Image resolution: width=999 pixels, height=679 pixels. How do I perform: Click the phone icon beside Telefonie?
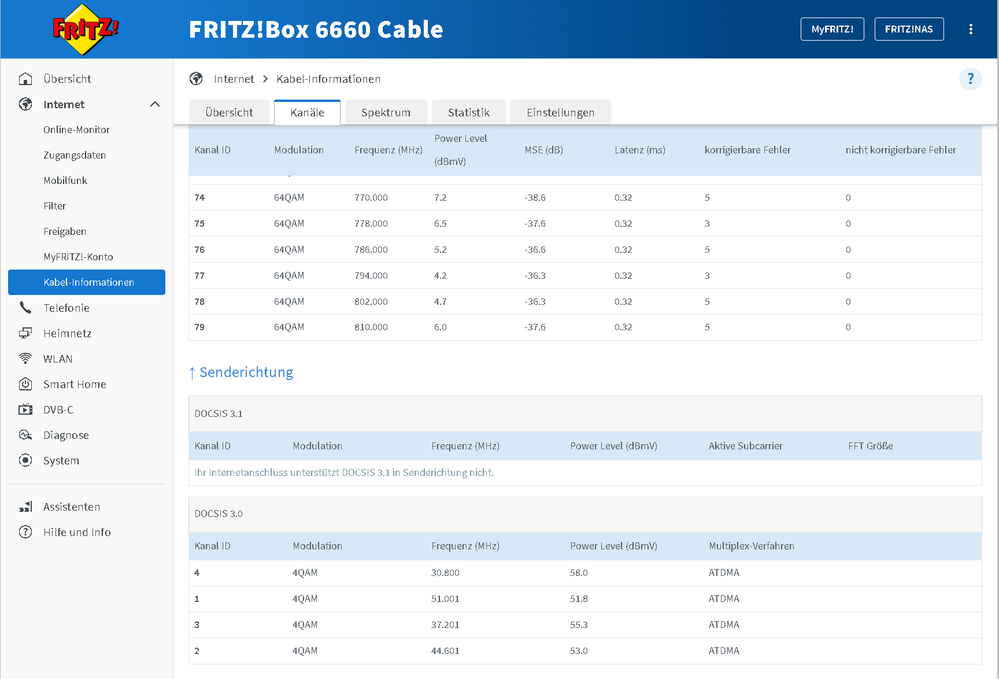[25, 308]
